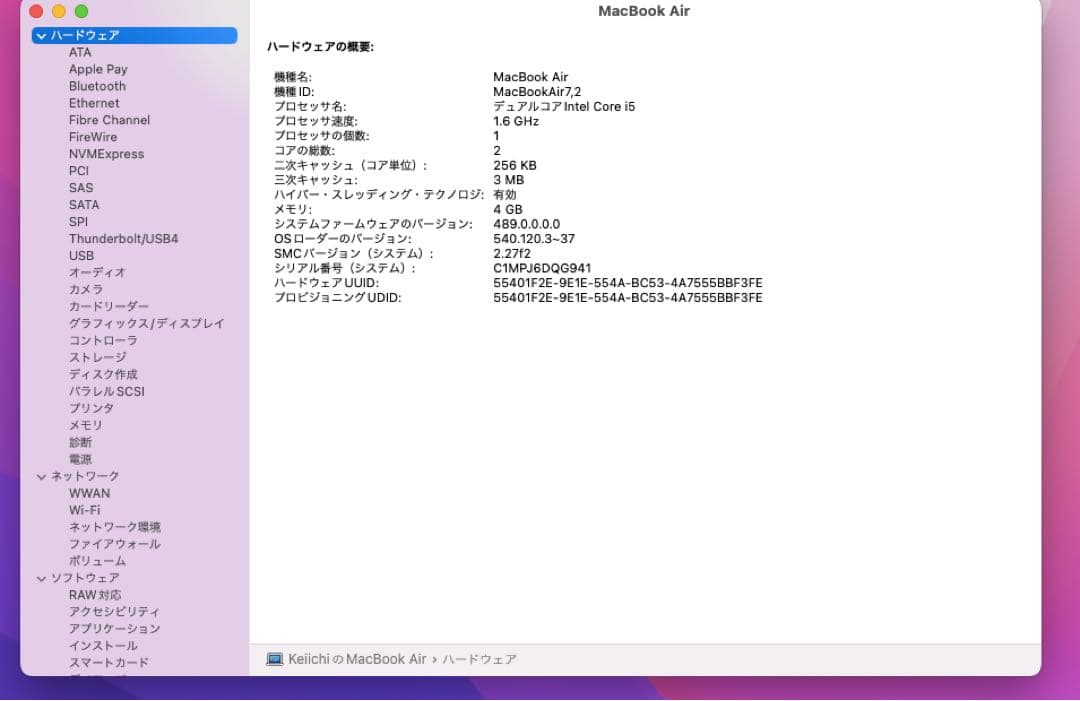1080x701 pixels.
Task: Click the 540.120.3~37 OS loader version
Action: click(x=534, y=239)
